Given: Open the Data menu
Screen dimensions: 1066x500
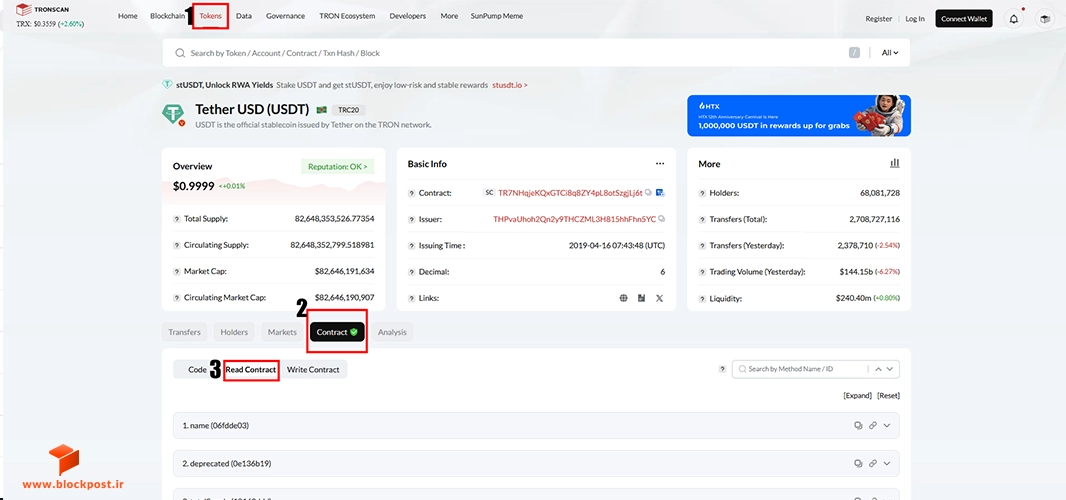Looking at the screenshot, I should click(x=244, y=16).
